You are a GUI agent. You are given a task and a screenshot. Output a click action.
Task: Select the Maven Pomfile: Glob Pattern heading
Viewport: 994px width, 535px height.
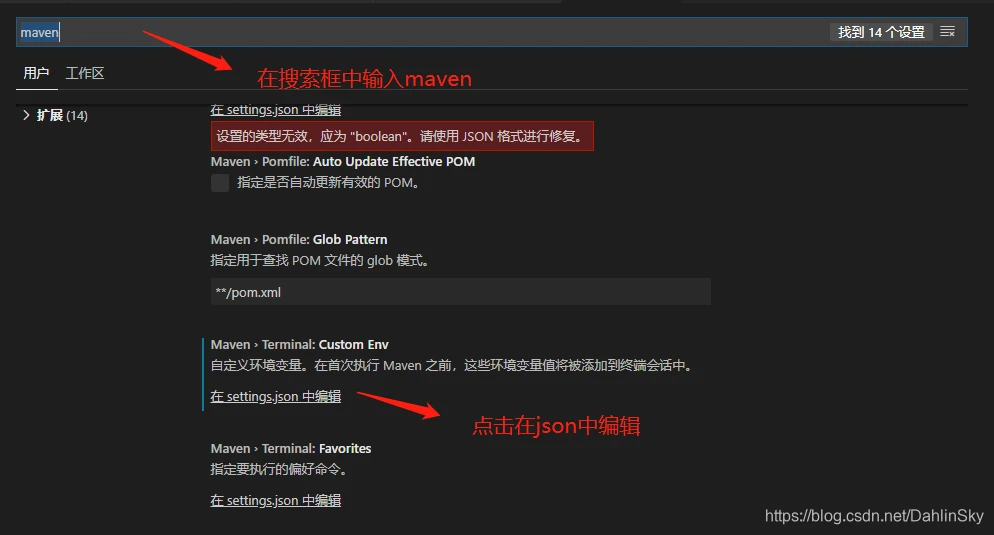pos(299,240)
